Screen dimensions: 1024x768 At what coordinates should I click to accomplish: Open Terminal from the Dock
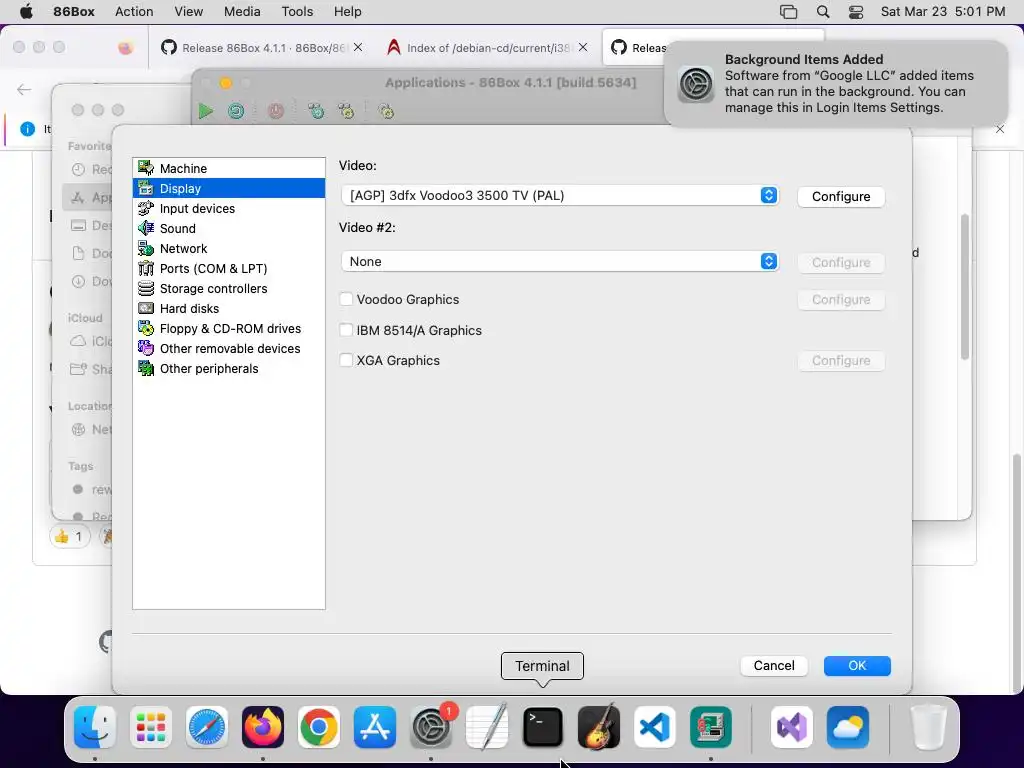543,727
